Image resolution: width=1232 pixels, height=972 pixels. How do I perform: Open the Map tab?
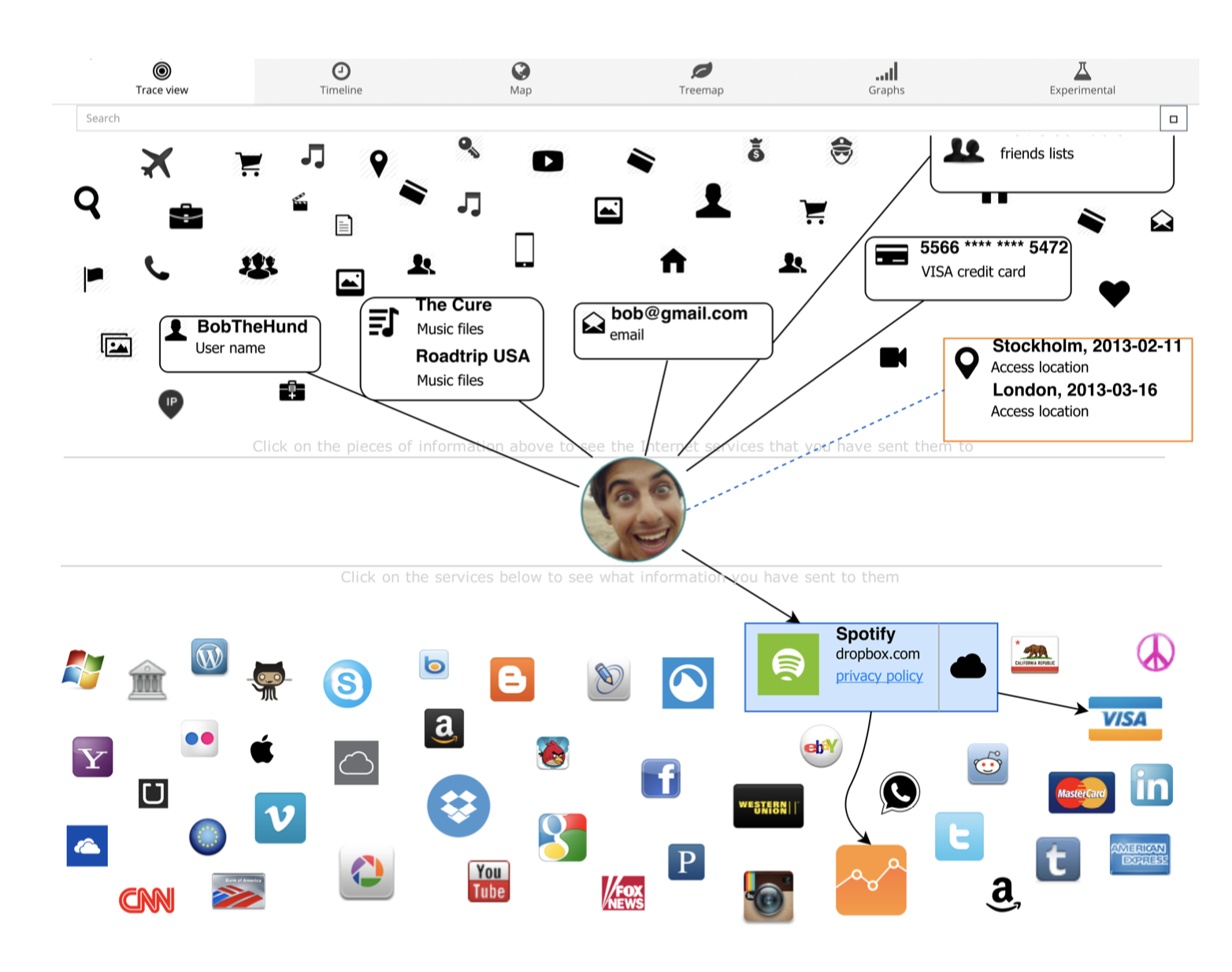coord(521,80)
